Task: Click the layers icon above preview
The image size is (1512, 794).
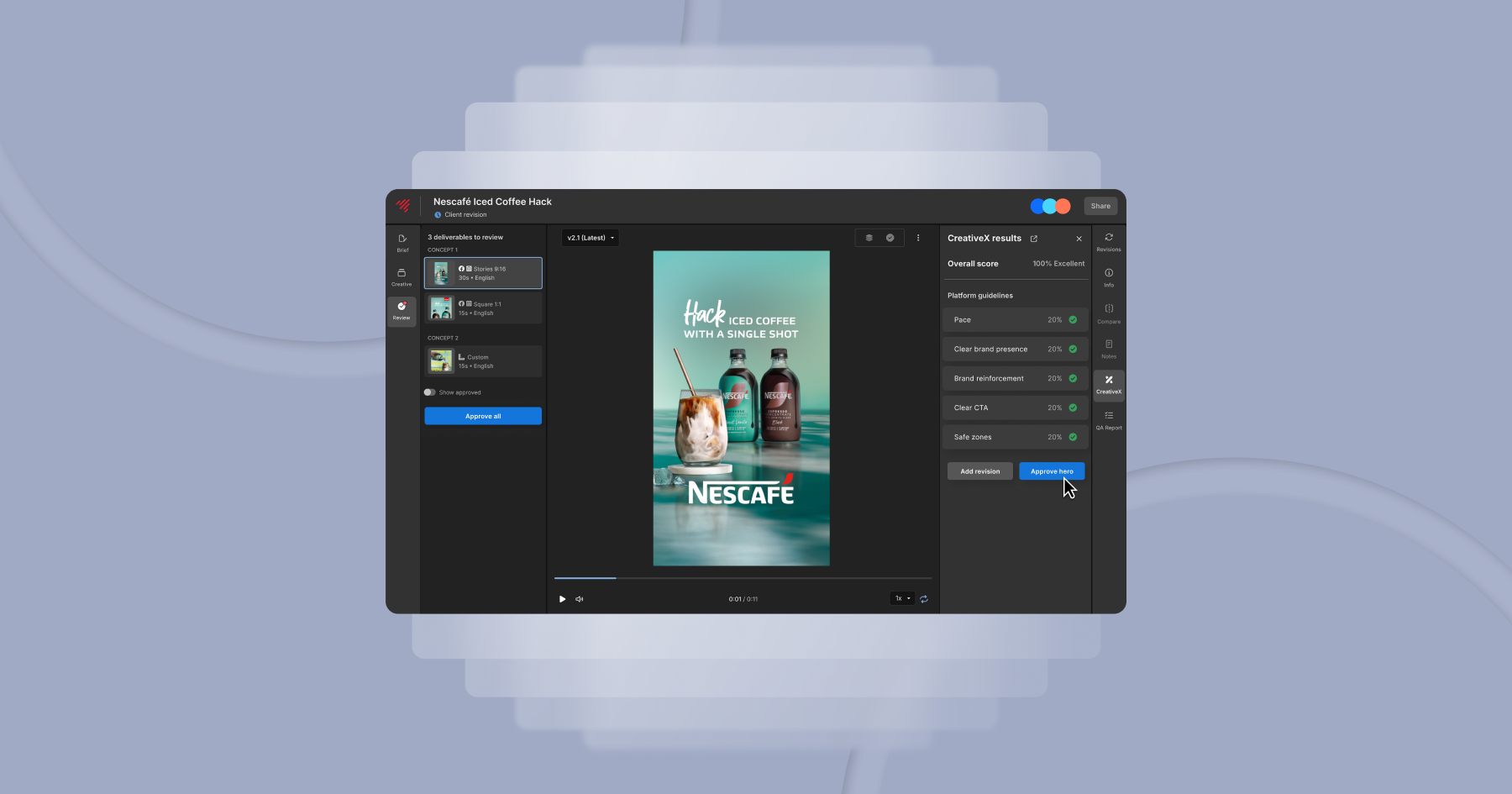Action: tap(869, 238)
